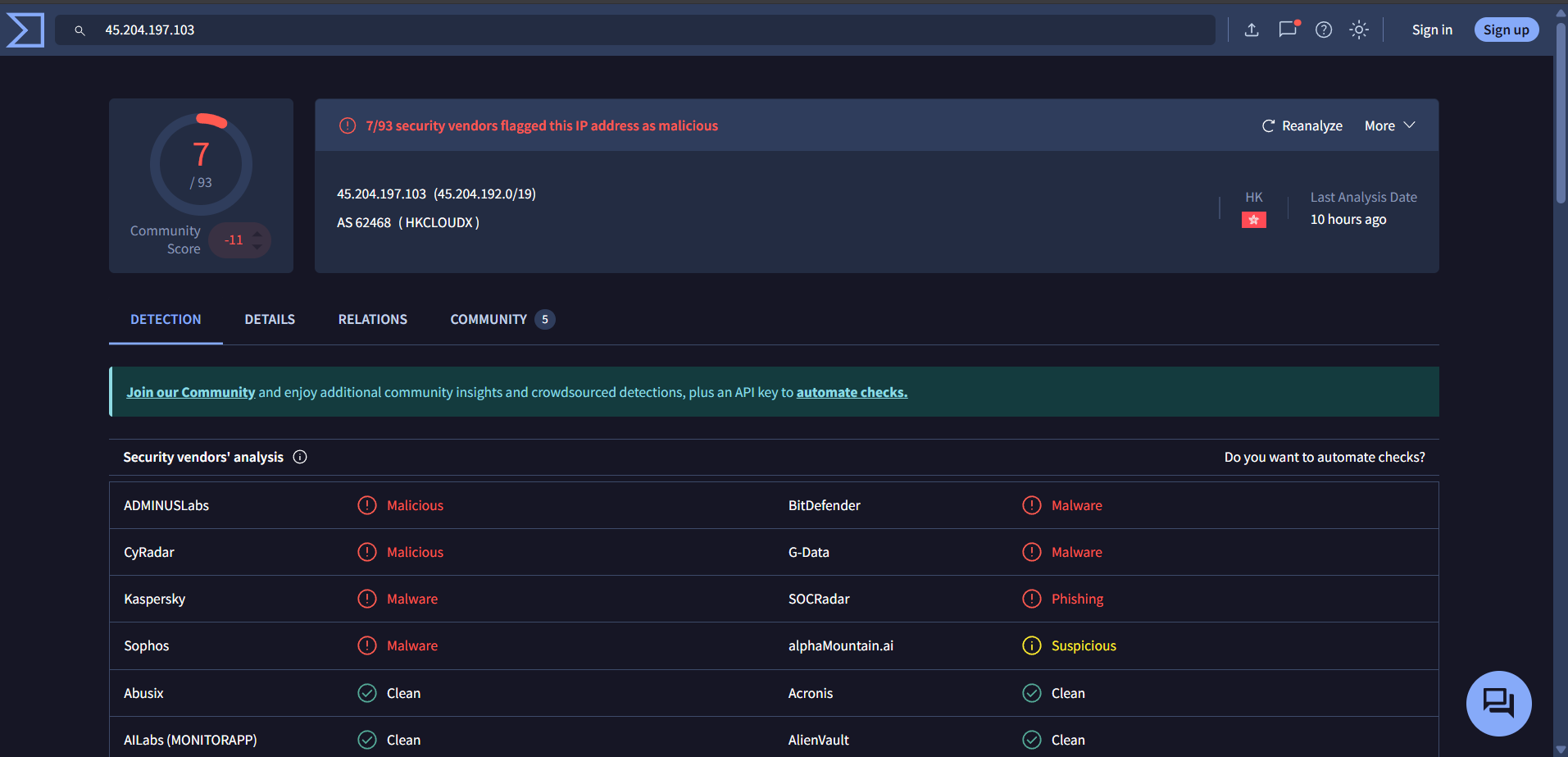Click the IP range 45.204.192.0/19 text
The width and height of the screenshot is (1568, 757).
coord(484,194)
